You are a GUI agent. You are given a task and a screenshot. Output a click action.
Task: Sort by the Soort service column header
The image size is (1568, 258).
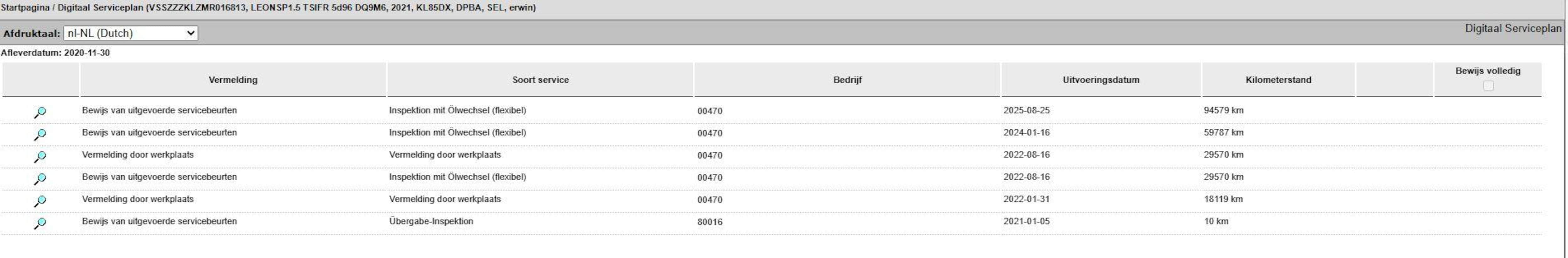(x=540, y=80)
